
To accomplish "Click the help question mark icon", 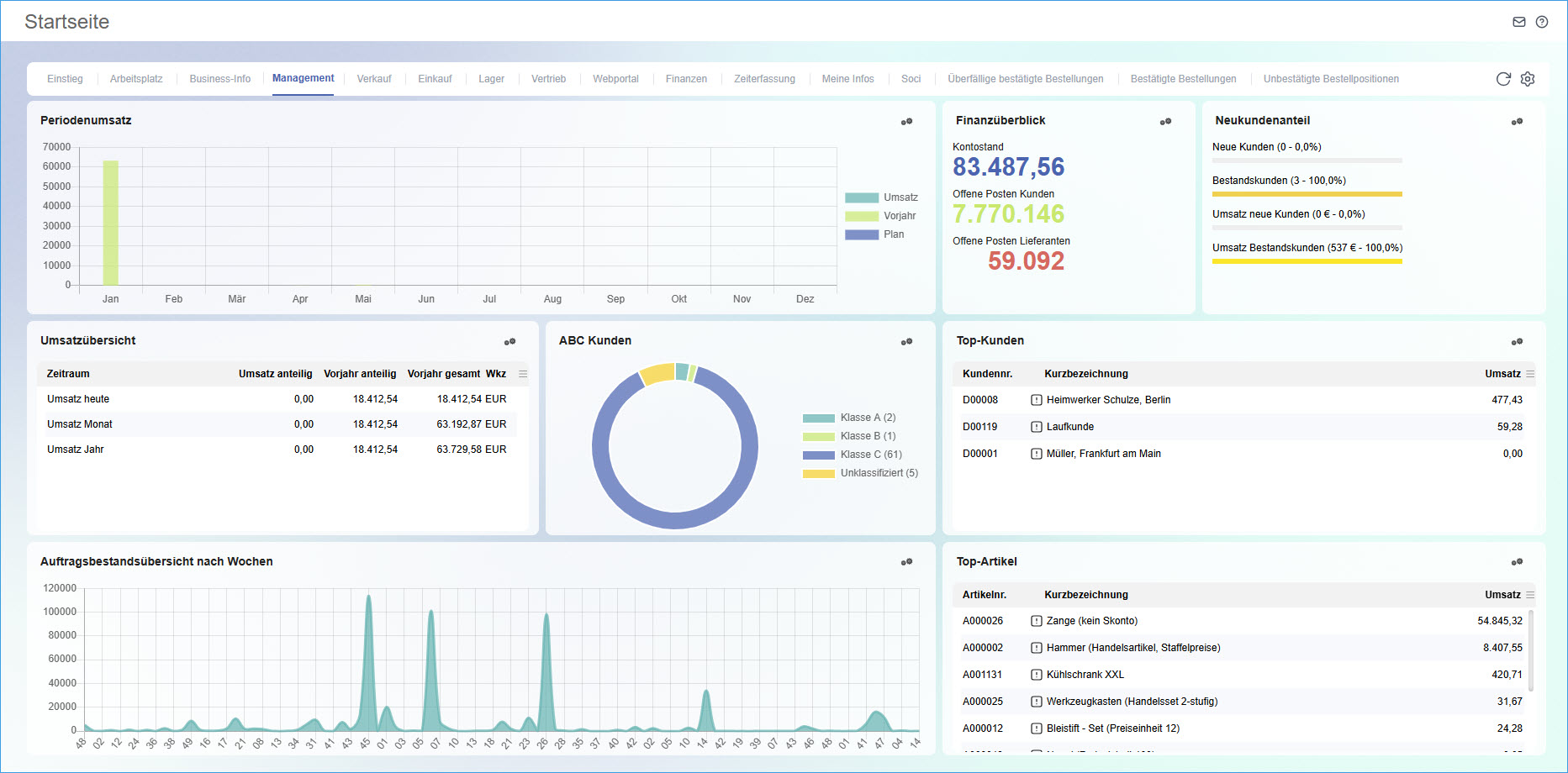I will (x=1541, y=22).
